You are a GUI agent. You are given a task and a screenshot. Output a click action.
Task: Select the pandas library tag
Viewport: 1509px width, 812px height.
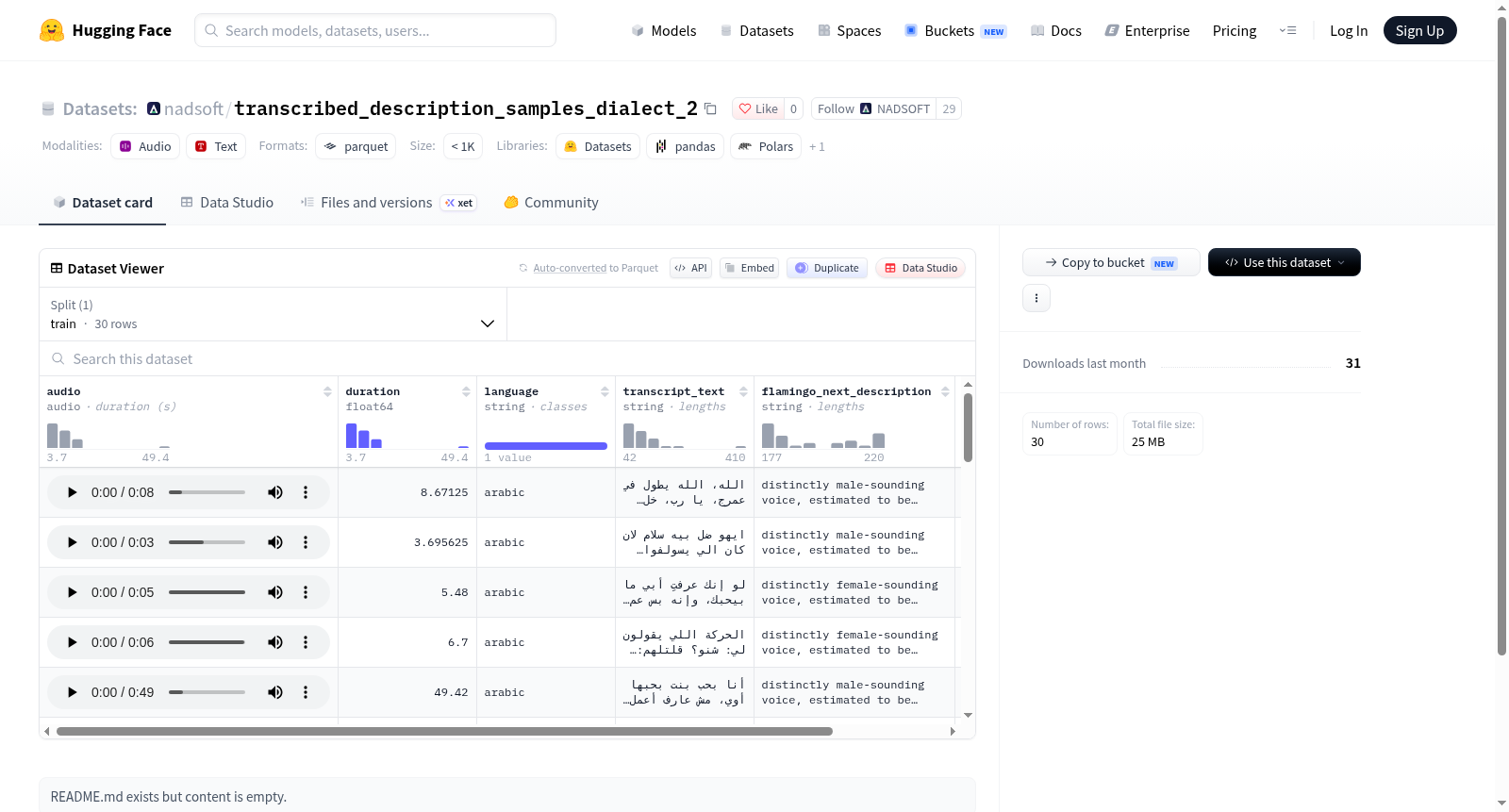[x=686, y=146]
